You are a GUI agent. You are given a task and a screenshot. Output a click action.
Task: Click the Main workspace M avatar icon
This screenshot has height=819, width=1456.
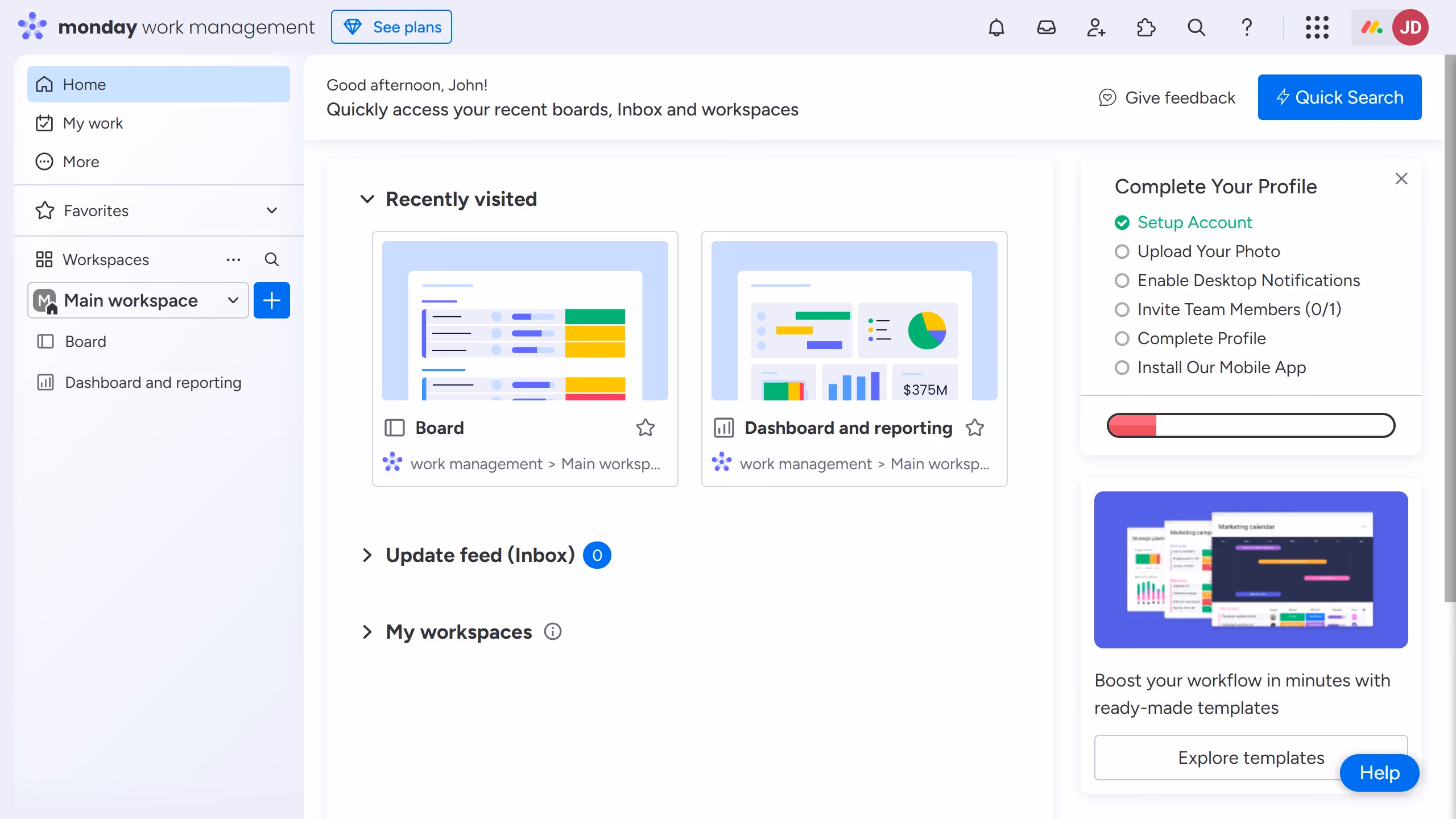45,300
